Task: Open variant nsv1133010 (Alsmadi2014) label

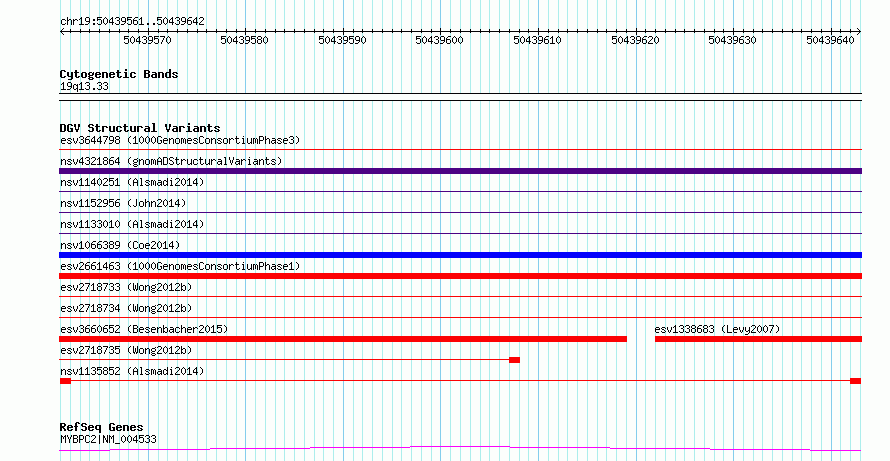Action: 132,224
